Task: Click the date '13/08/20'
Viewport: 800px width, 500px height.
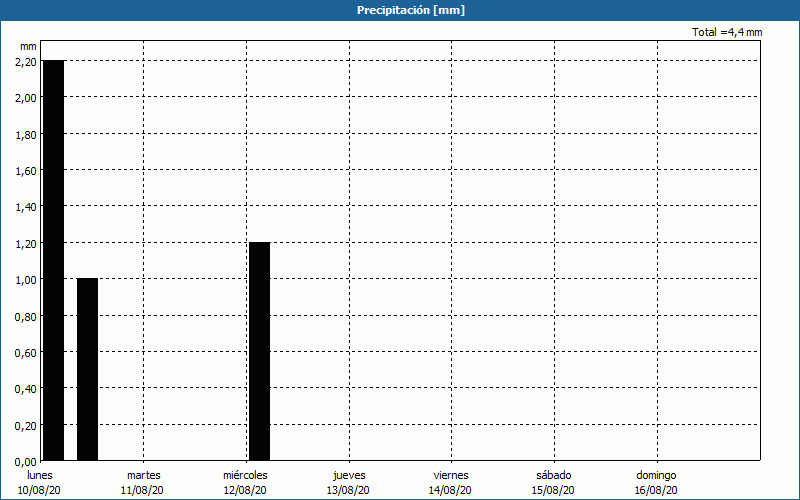Action: click(x=348, y=490)
